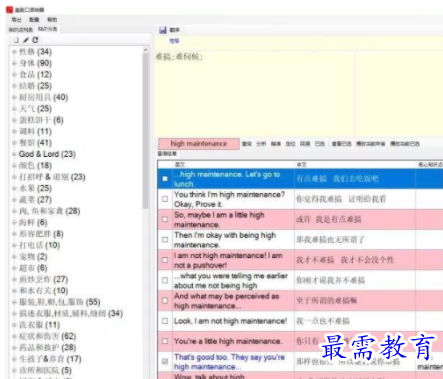Click inside the yellow notes text area
The height and width of the screenshot is (379, 443).
(254, 93)
